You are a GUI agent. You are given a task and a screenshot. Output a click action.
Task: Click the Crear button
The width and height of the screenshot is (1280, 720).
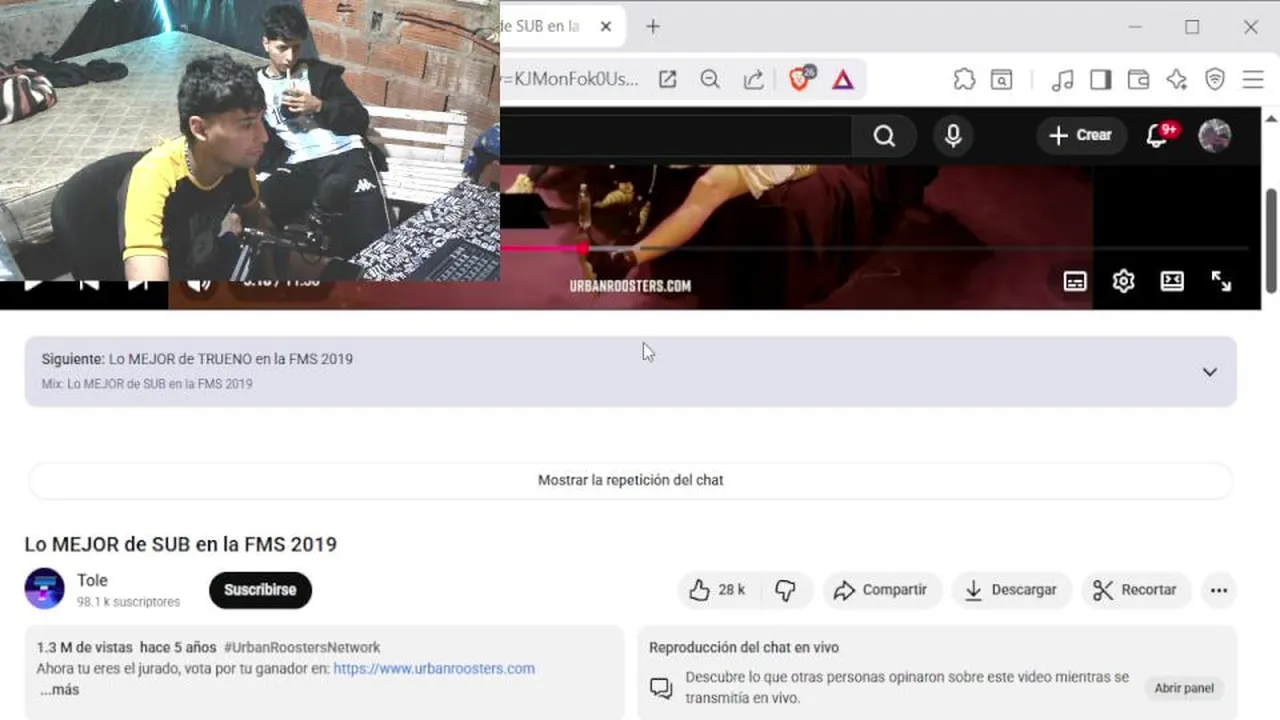tap(1081, 135)
